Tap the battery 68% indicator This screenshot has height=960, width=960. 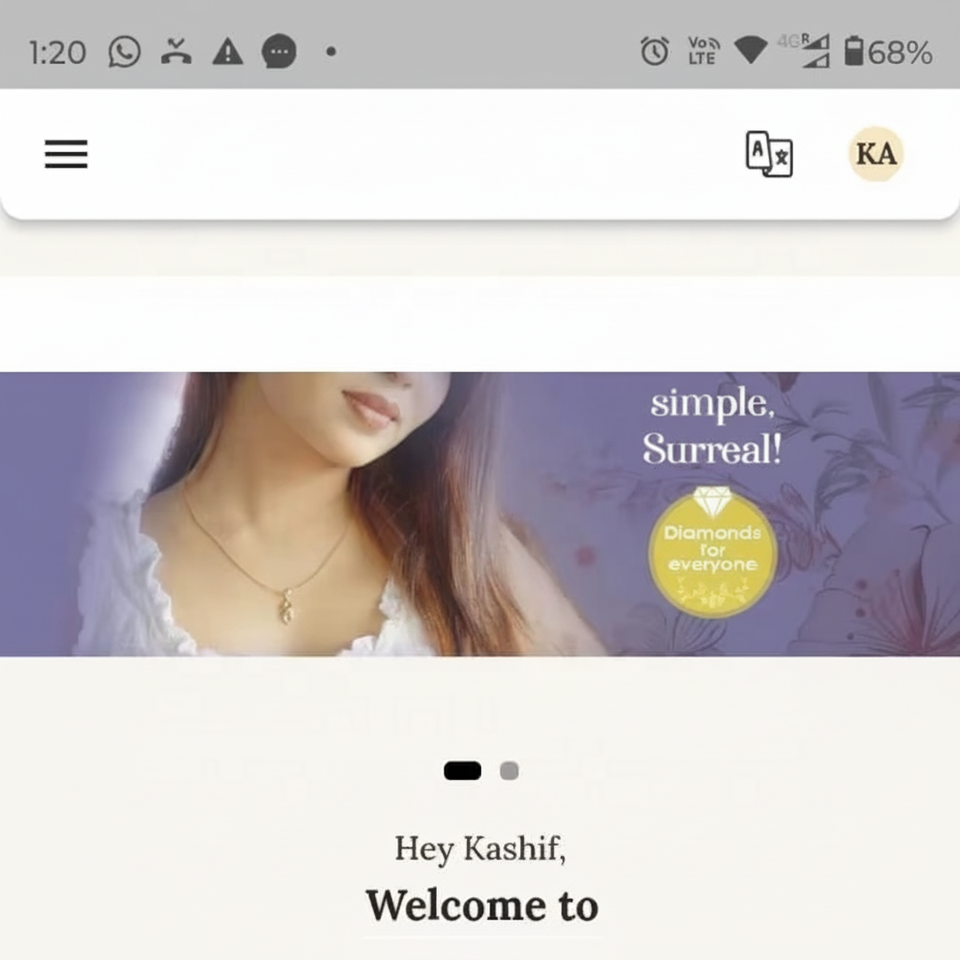(x=888, y=52)
